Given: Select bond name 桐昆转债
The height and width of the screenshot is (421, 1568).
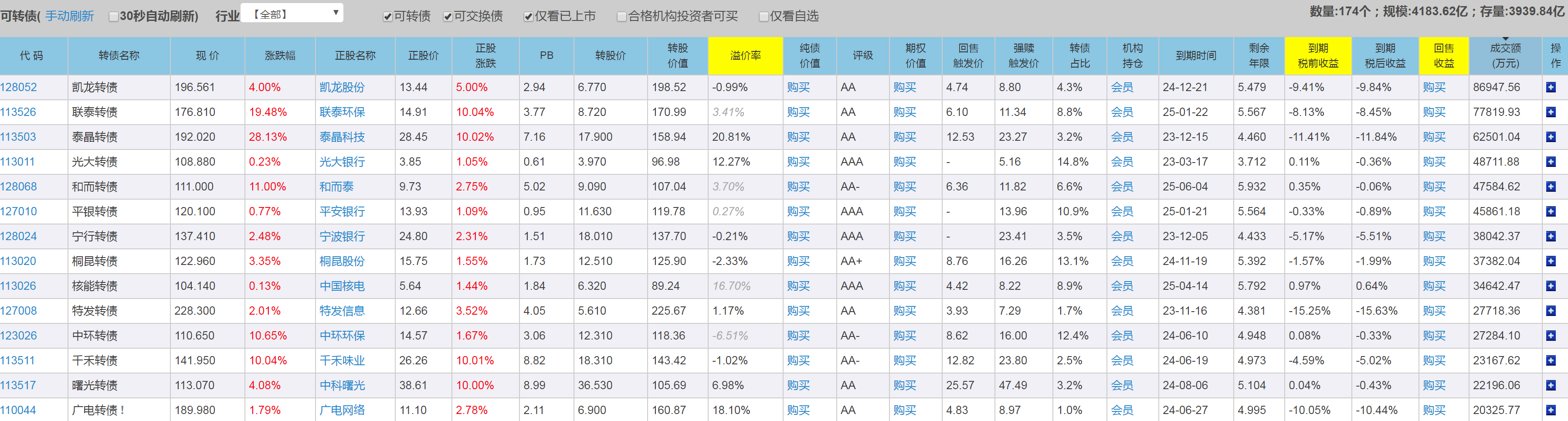Looking at the screenshot, I should click(x=94, y=261).
